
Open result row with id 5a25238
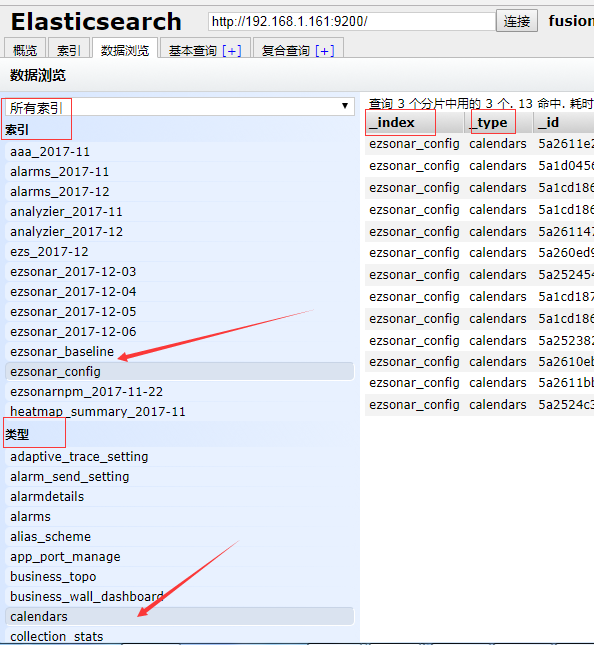pos(479,341)
